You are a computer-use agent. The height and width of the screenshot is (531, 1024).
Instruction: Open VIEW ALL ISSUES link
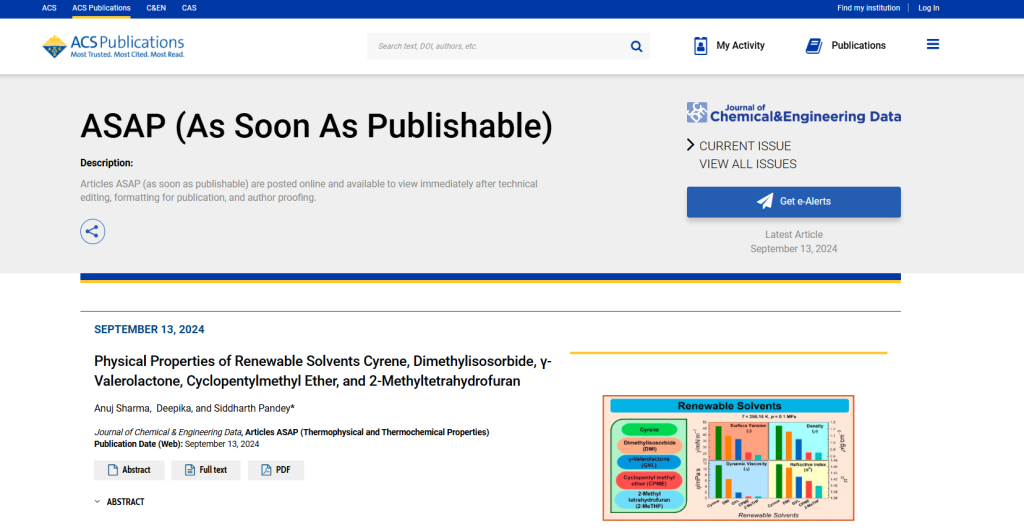(x=748, y=164)
